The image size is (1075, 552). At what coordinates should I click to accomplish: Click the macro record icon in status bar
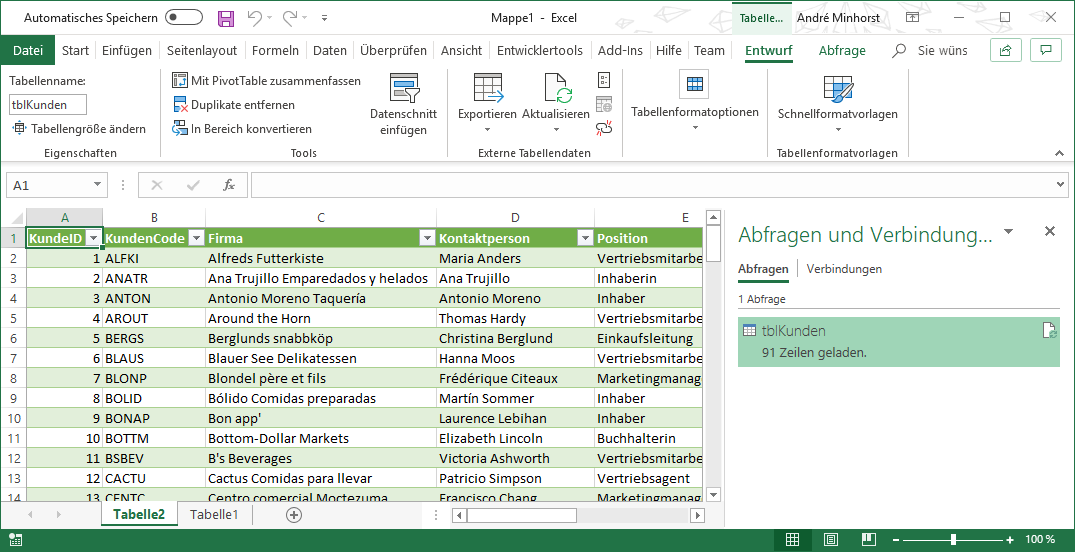(x=15, y=540)
